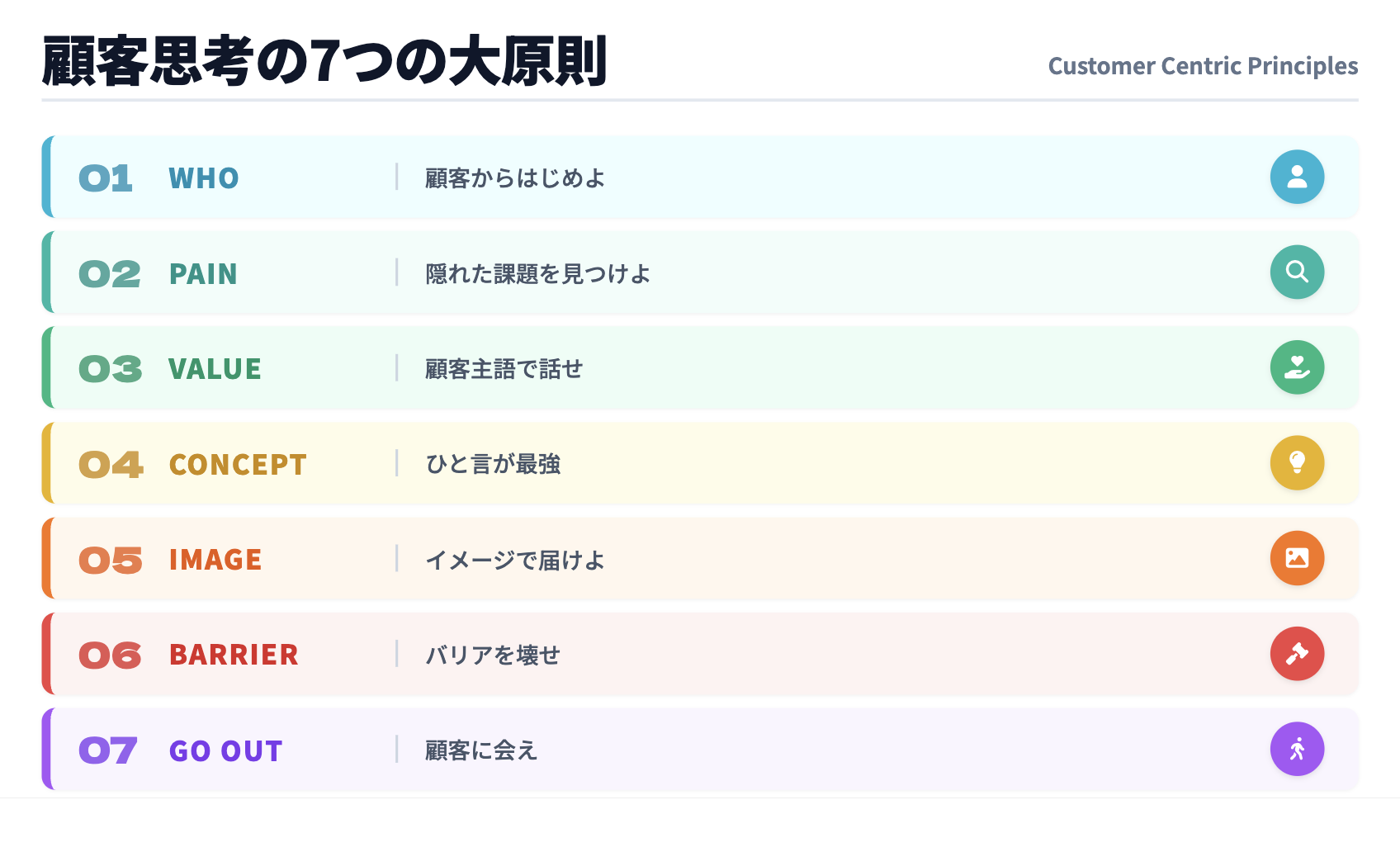This screenshot has width=1400, height=852.
Task: Click the GO OUT heading text
Action: pos(225,751)
